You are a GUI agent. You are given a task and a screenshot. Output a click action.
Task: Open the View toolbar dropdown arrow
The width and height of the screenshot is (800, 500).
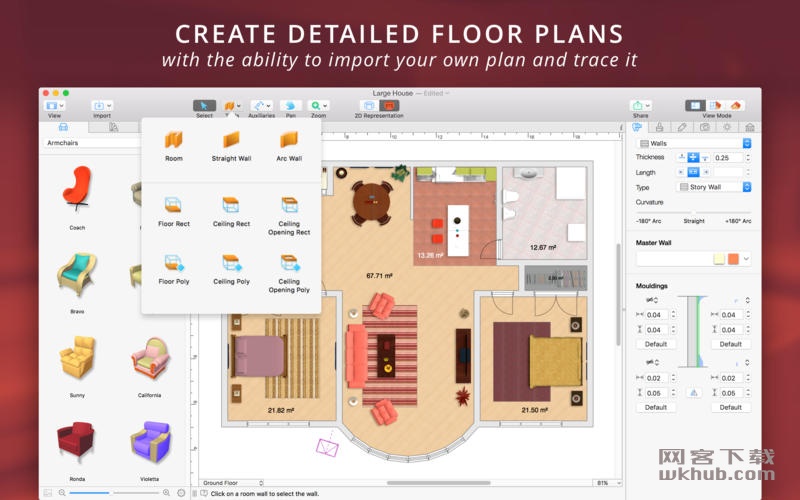62,106
